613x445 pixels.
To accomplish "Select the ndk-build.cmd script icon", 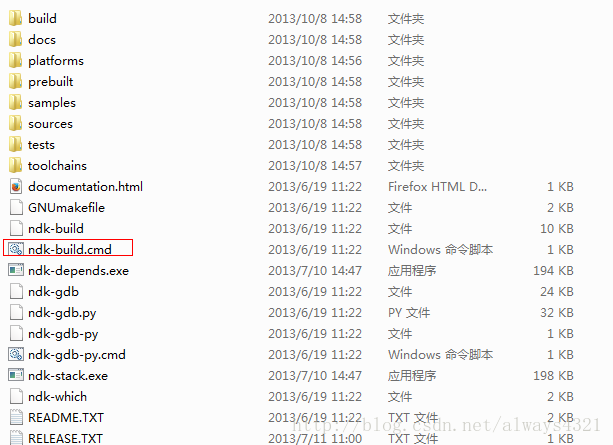I will pos(16,249).
